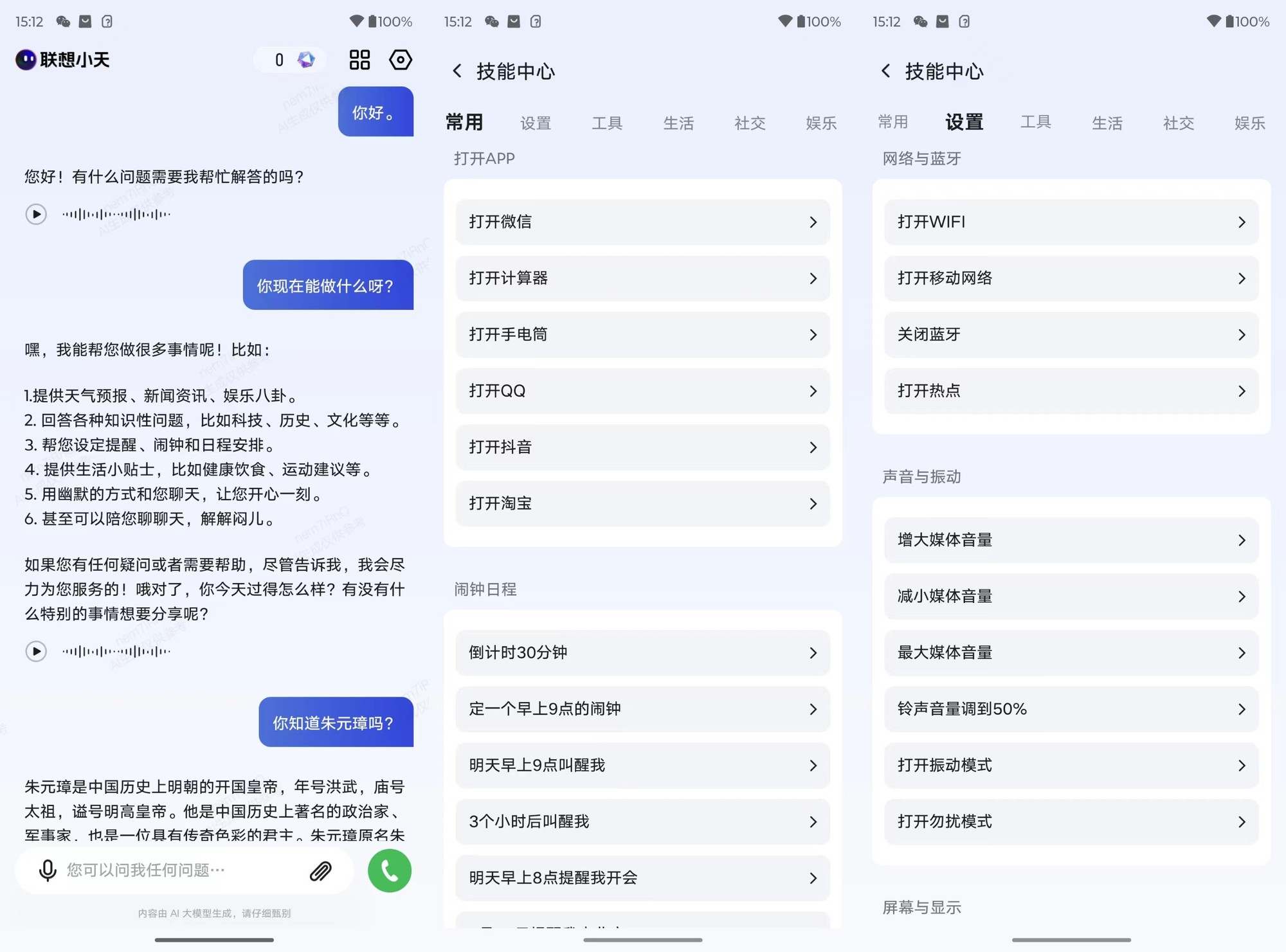Open the 打开WIFI skill chevron
The height and width of the screenshot is (952, 1286).
click(1242, 222)
